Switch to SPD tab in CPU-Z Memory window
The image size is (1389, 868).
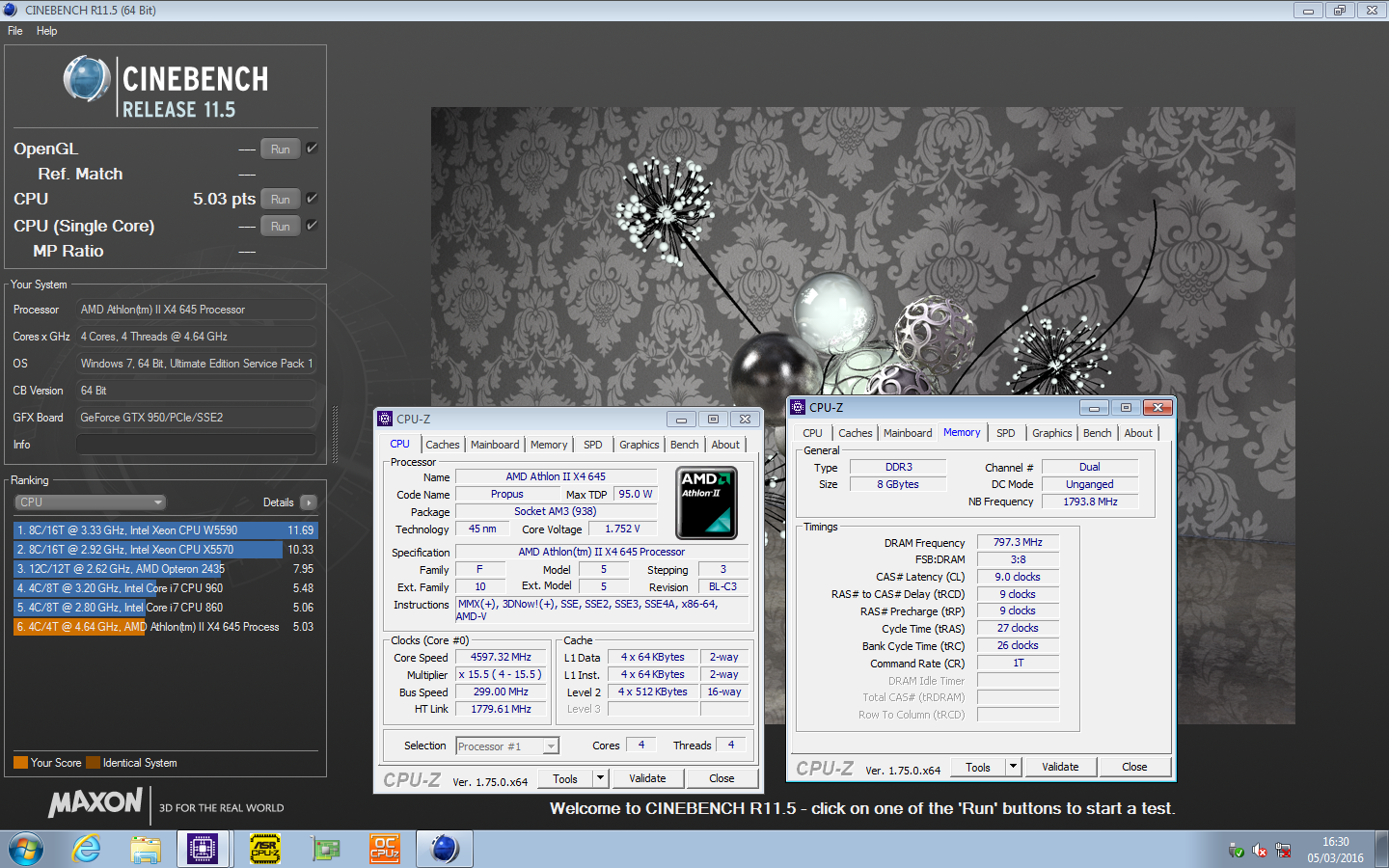click(x=1006, y=433)
